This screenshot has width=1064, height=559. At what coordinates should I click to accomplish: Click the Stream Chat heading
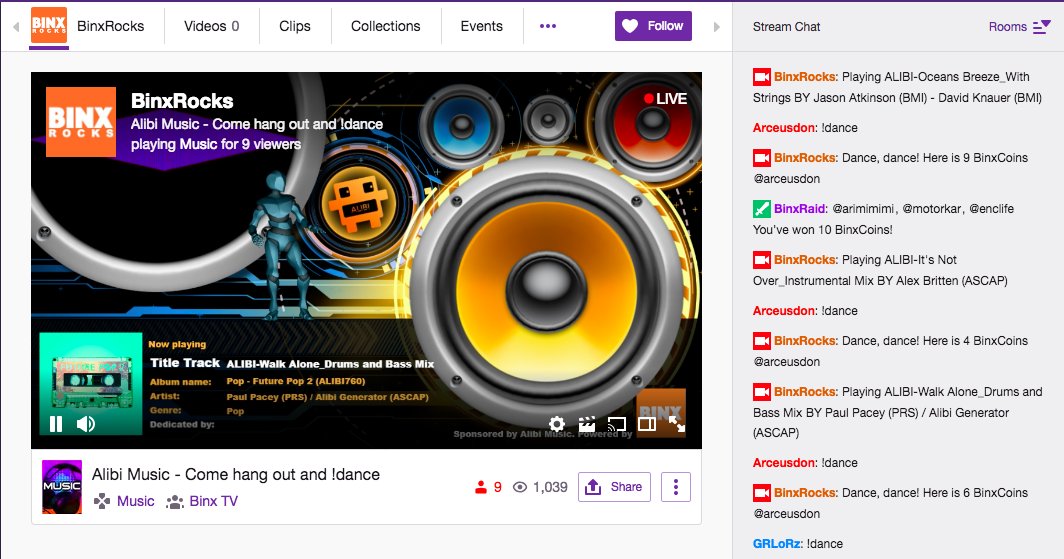(x=786, y=27)
